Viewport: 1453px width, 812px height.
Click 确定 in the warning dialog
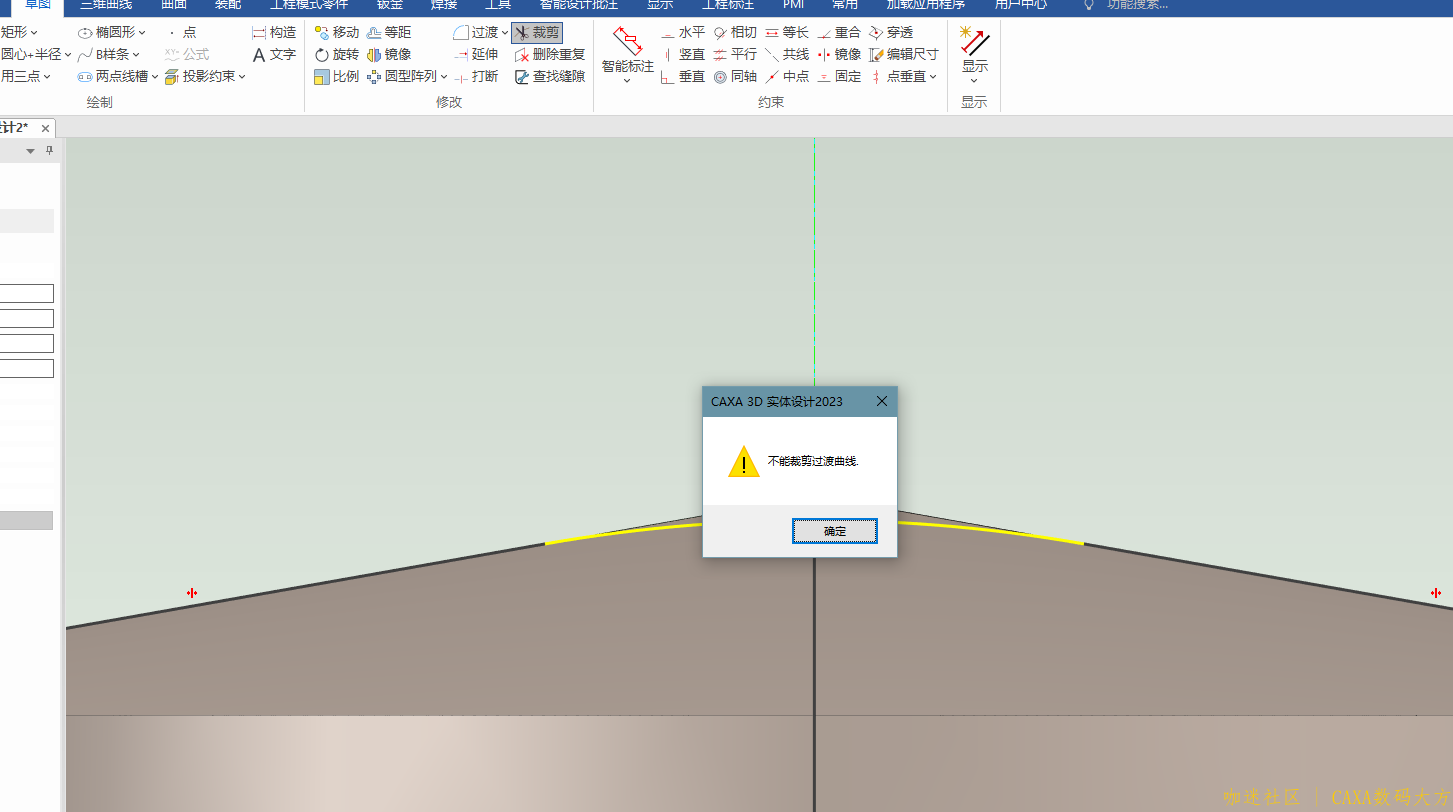point(834,531)
